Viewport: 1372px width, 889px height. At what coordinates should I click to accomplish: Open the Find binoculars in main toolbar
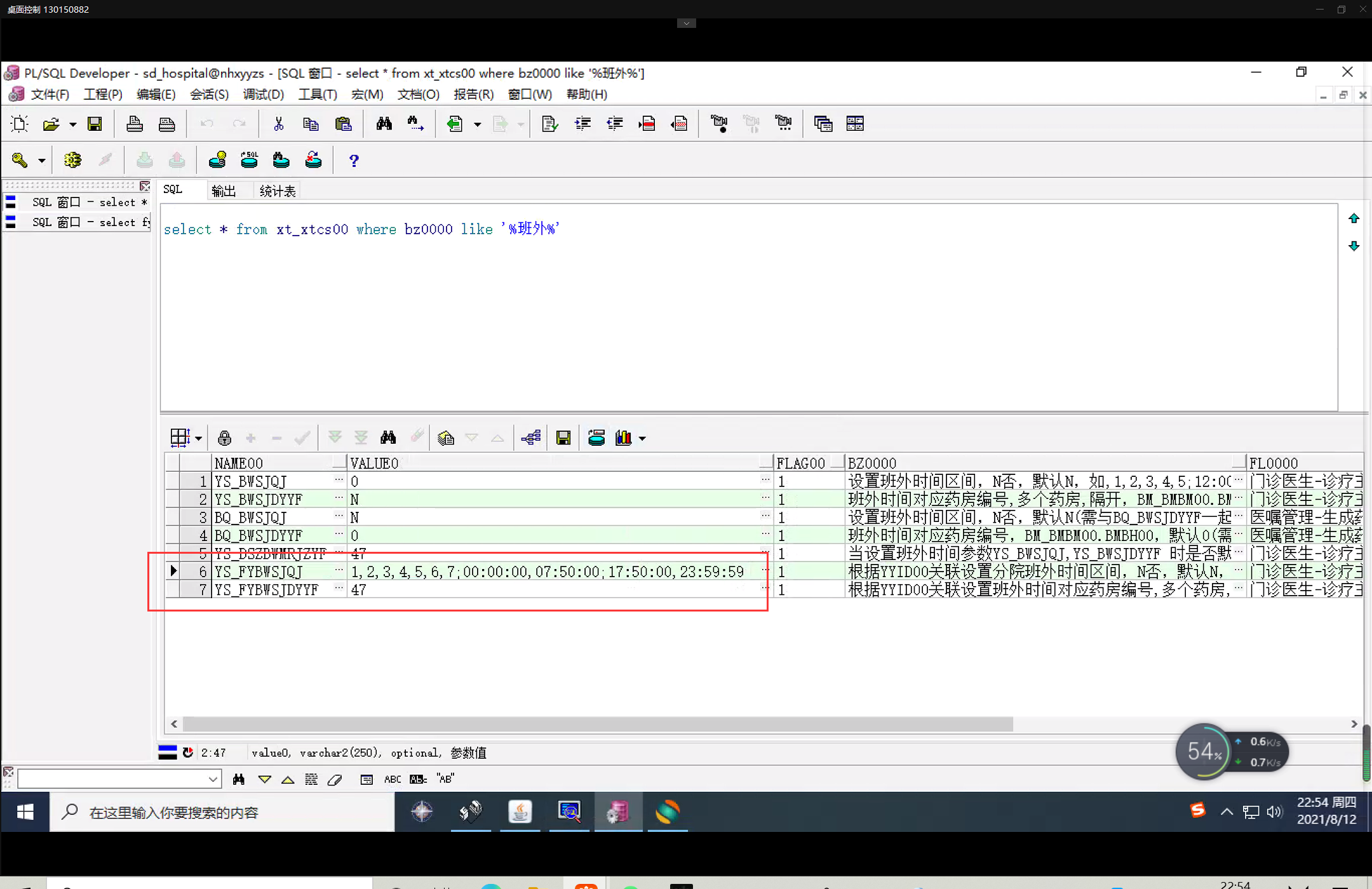384,124
